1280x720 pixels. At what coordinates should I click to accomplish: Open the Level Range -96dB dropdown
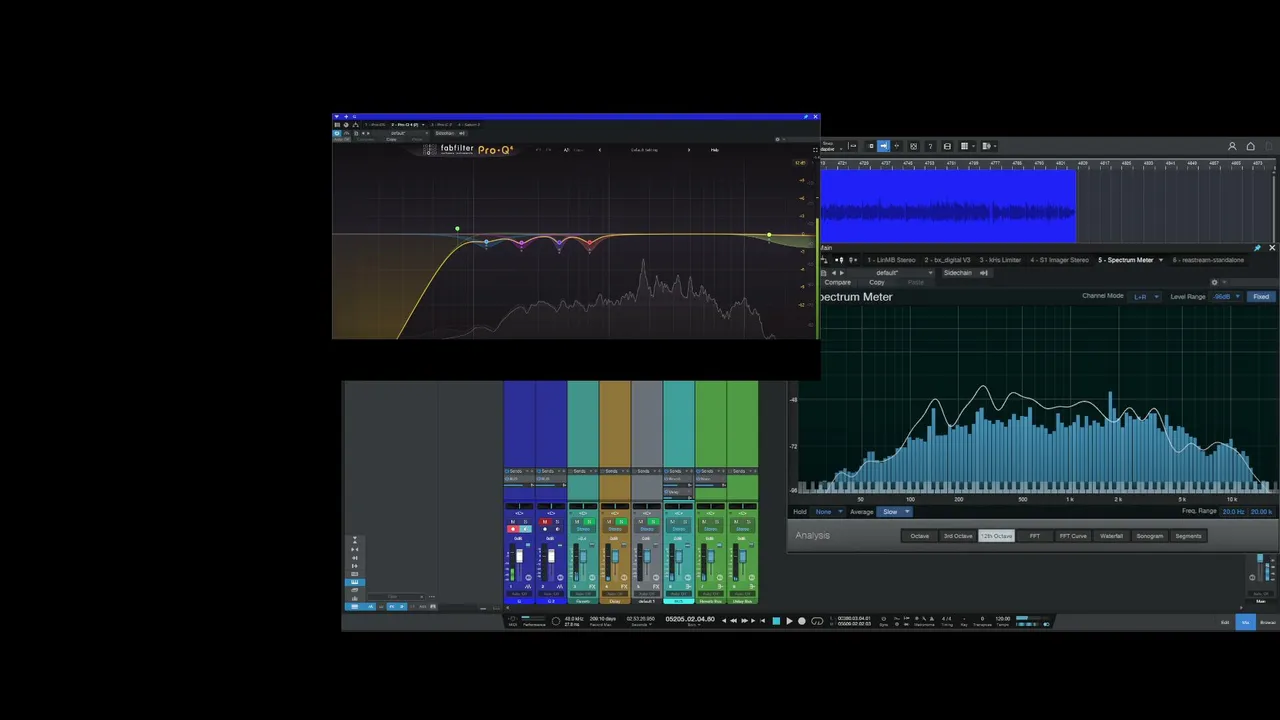point(1226,297)
